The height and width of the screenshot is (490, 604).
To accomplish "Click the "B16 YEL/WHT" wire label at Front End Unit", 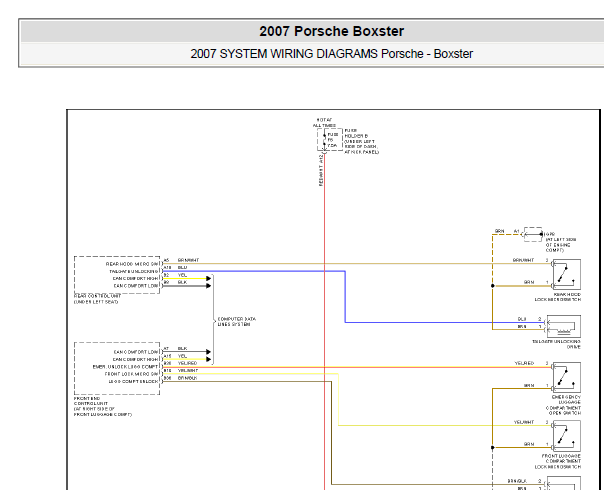I will tap(181, 370).
